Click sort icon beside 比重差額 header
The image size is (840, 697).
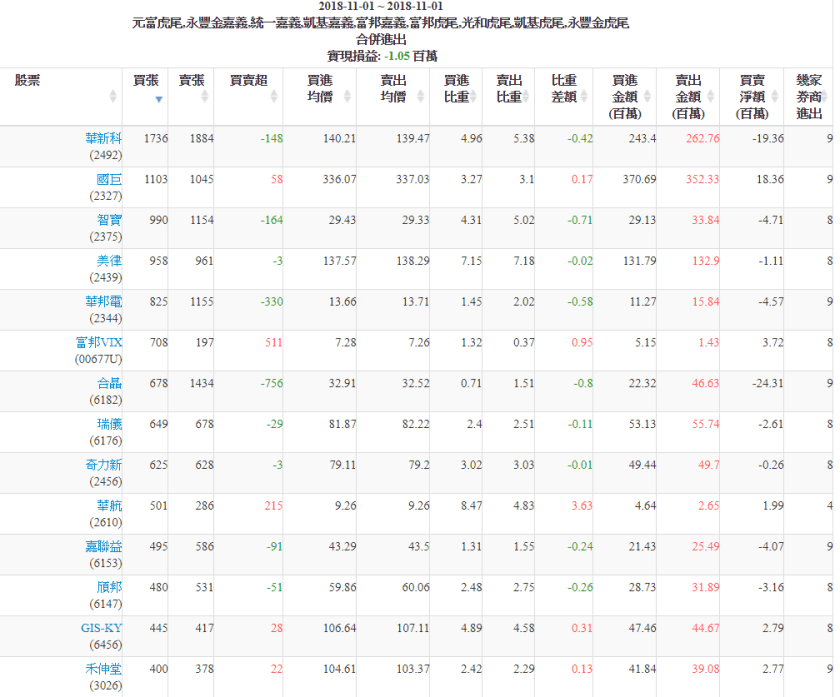[585, 97]
